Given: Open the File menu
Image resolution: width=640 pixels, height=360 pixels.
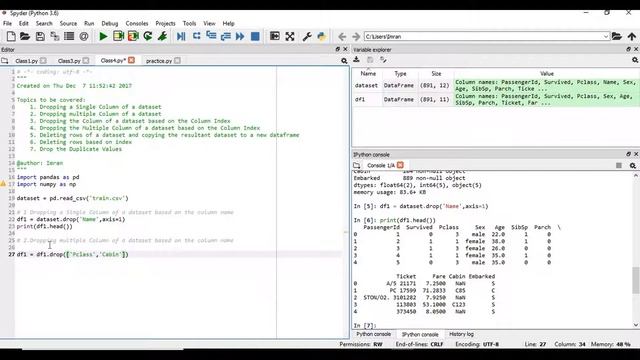Looking at the screenshot, I should coord(7,23).
